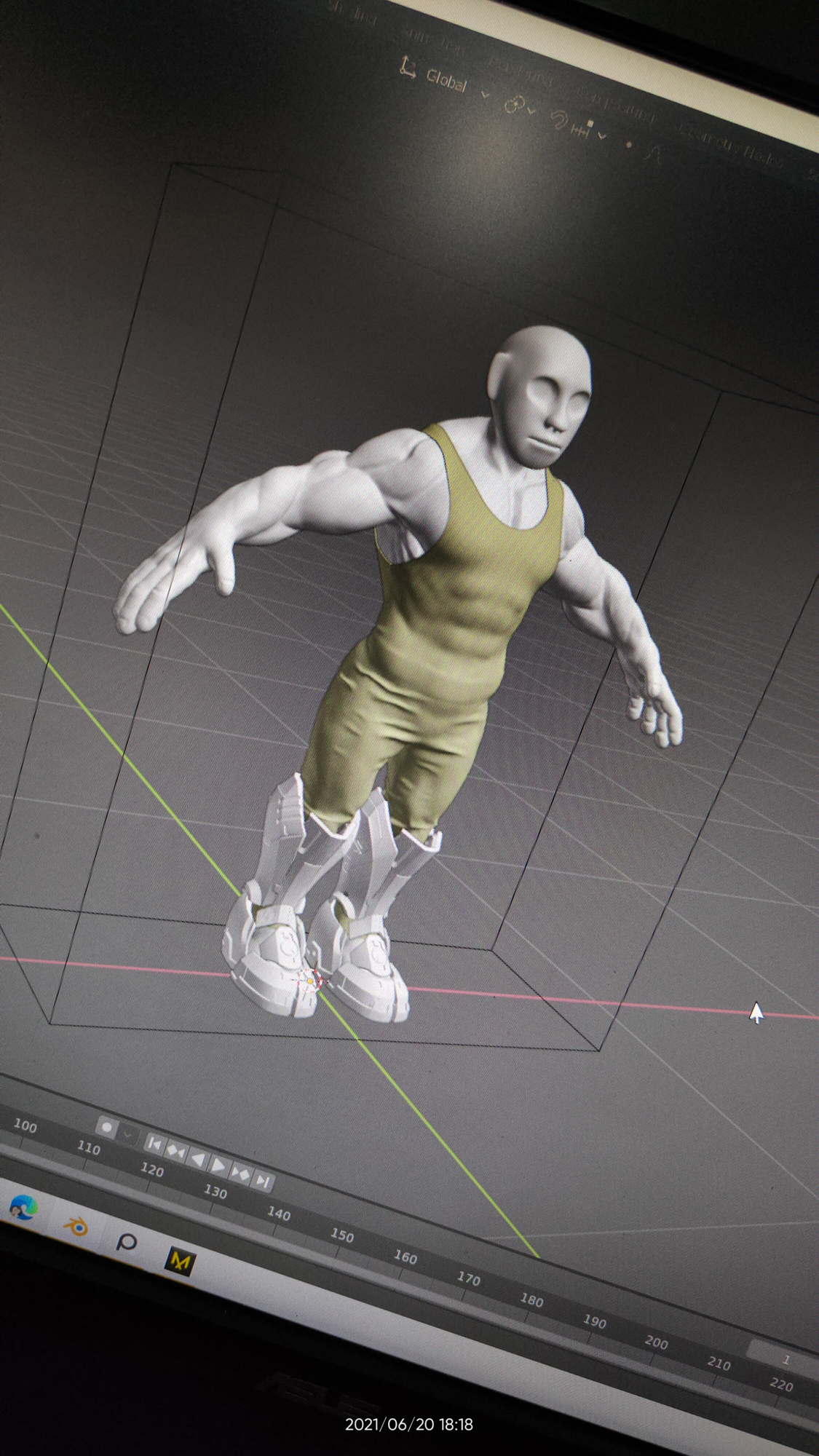The width and height of the screenshot is (819, 1456).
Task: Click the transform orientation axes icon
Action: pos(408,68)
